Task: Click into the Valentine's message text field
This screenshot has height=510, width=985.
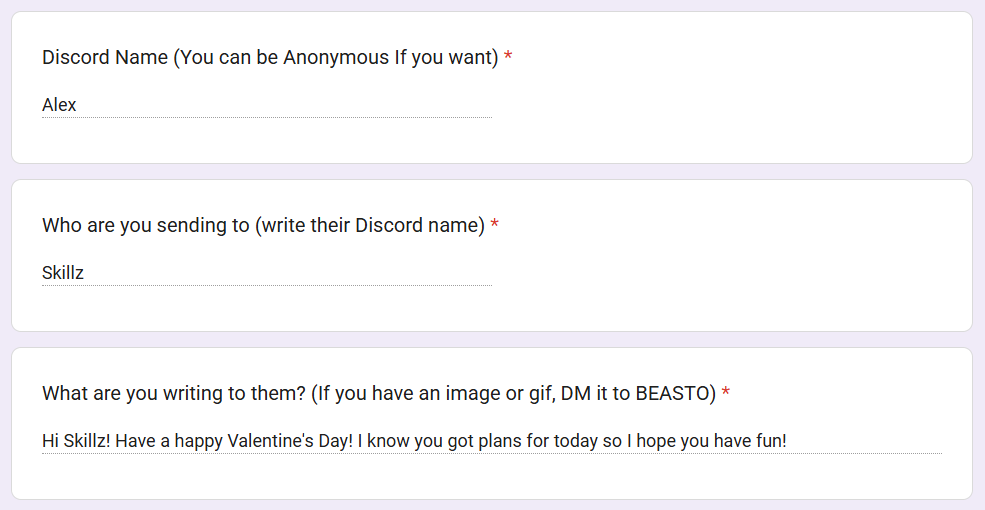Action: 490,441
